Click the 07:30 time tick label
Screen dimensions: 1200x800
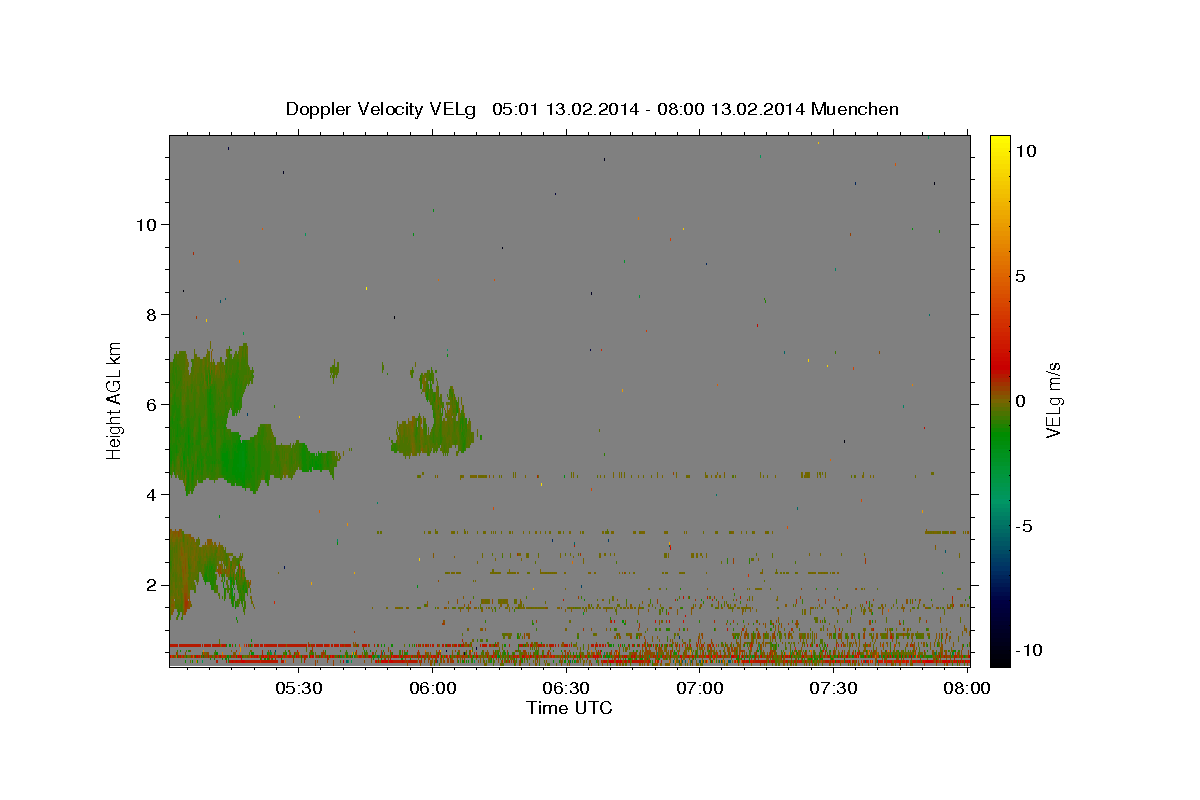tap(834, 688)
